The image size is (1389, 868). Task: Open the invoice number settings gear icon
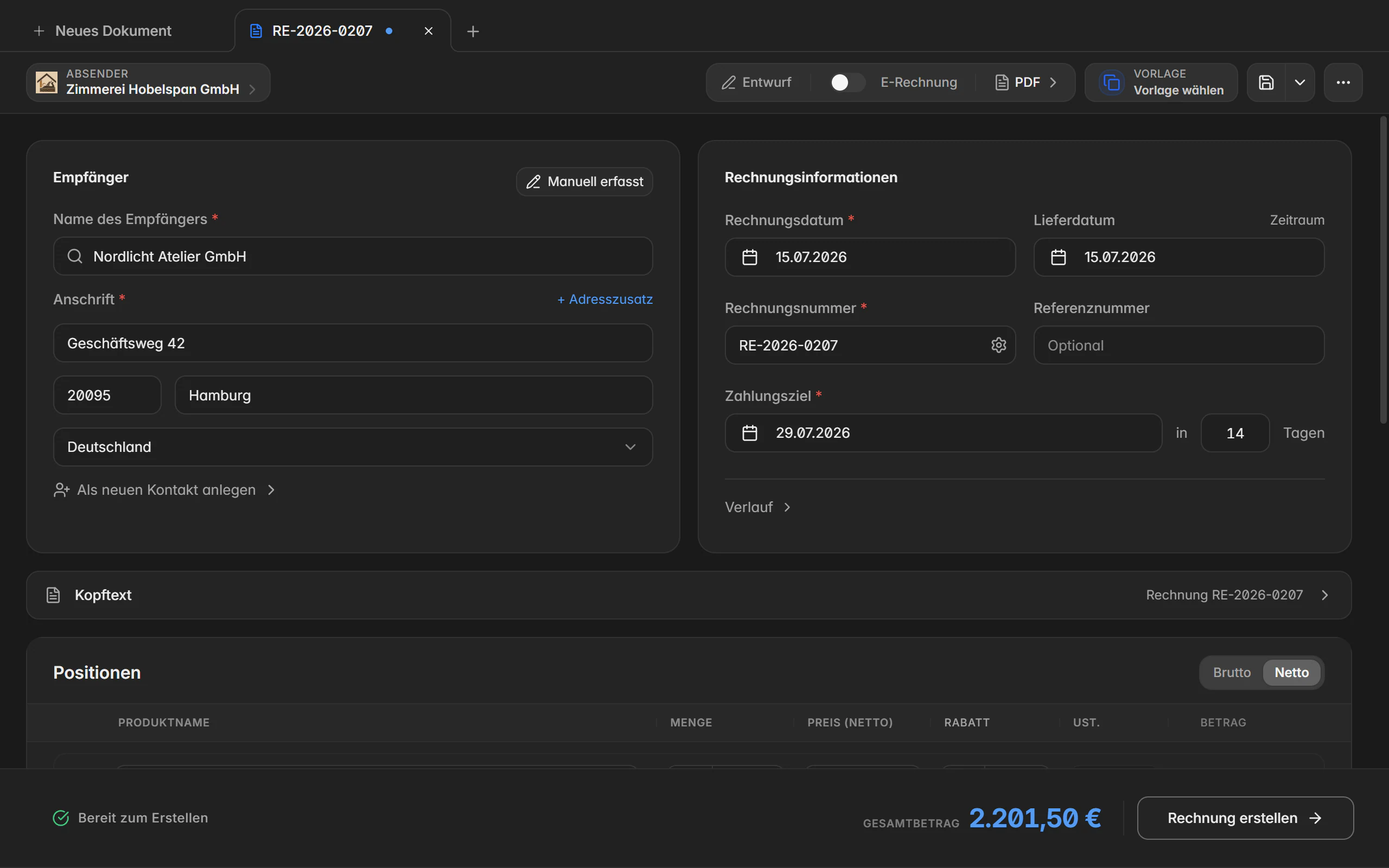click(x=999, y=345)
